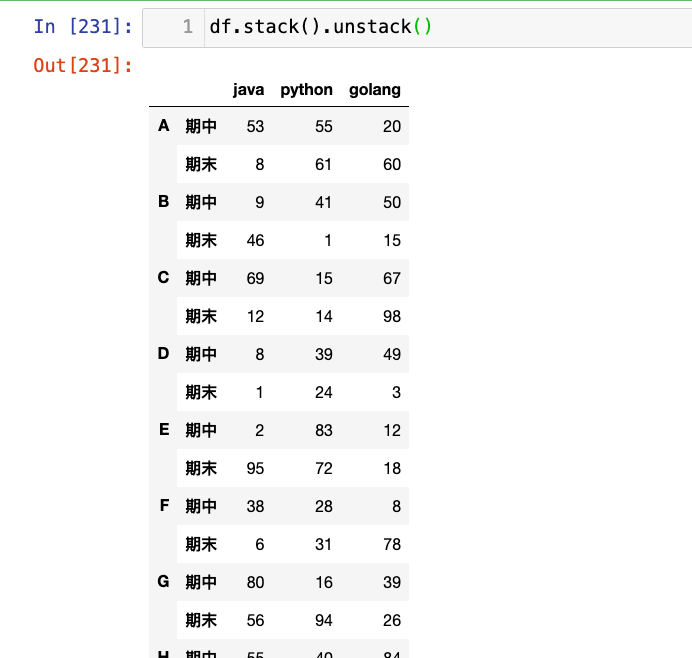Viewport: 692px width, 658px height.
Task: Click the Out[231] output prompt
Action: pos(83,66)
